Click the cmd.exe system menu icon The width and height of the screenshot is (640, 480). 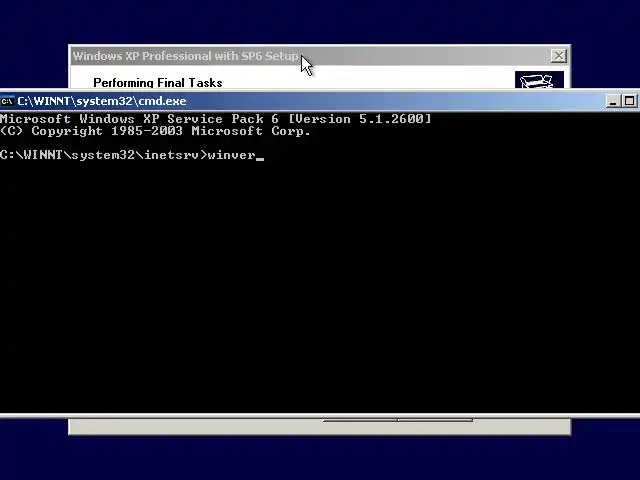pyautogui.click(x=7, y=101)
